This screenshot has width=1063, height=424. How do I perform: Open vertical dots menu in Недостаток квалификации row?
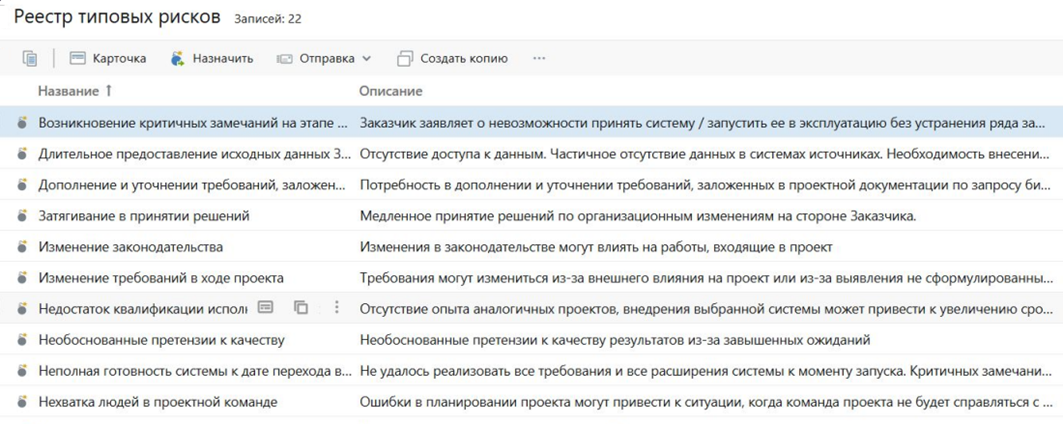(x=337, y=308)
